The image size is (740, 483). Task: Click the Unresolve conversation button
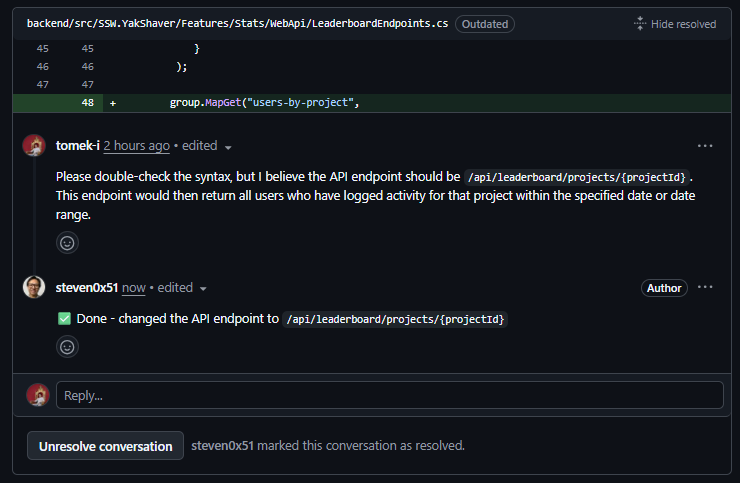(105, 446)
